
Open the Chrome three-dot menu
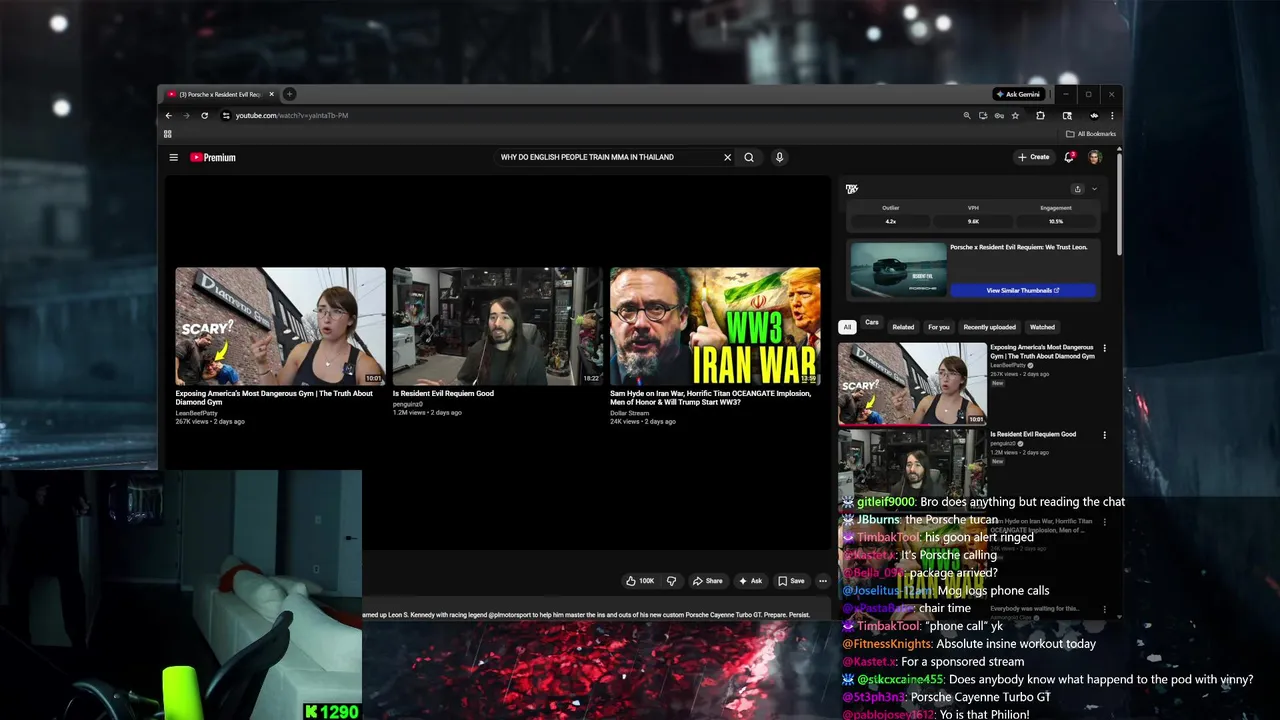1112,115
